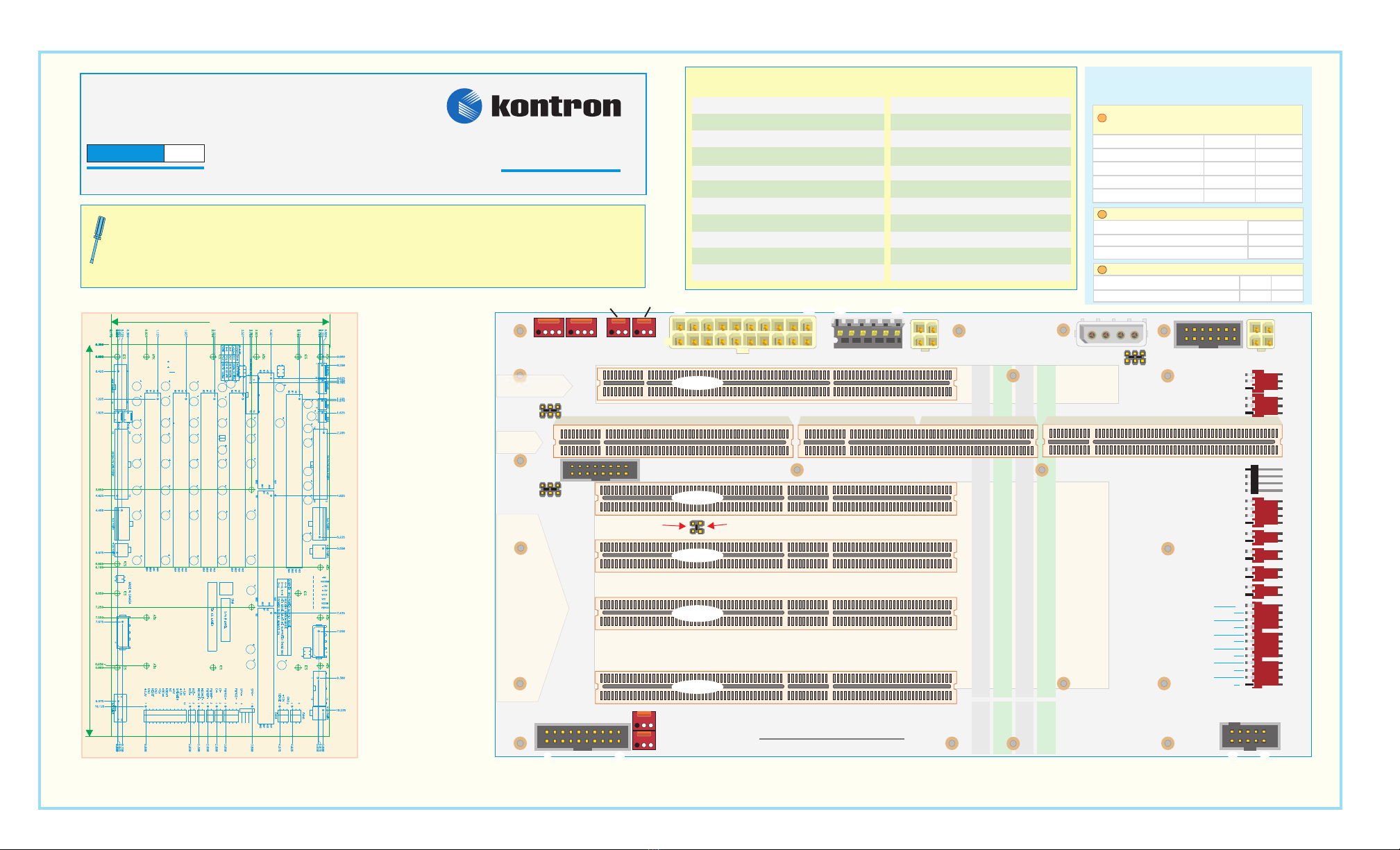Click the fourth red top connector with a leader line
The image size is (1400, 850).
click(644, 328)
